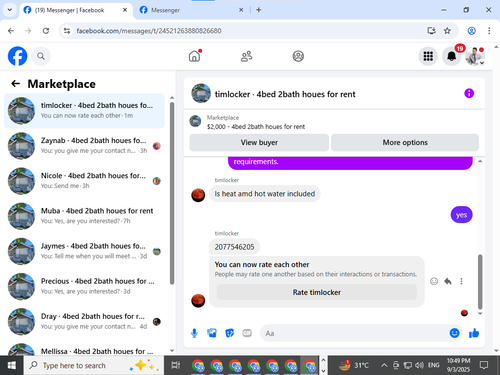
Task: Send a thumbs-up like
Action: point(474,333)
